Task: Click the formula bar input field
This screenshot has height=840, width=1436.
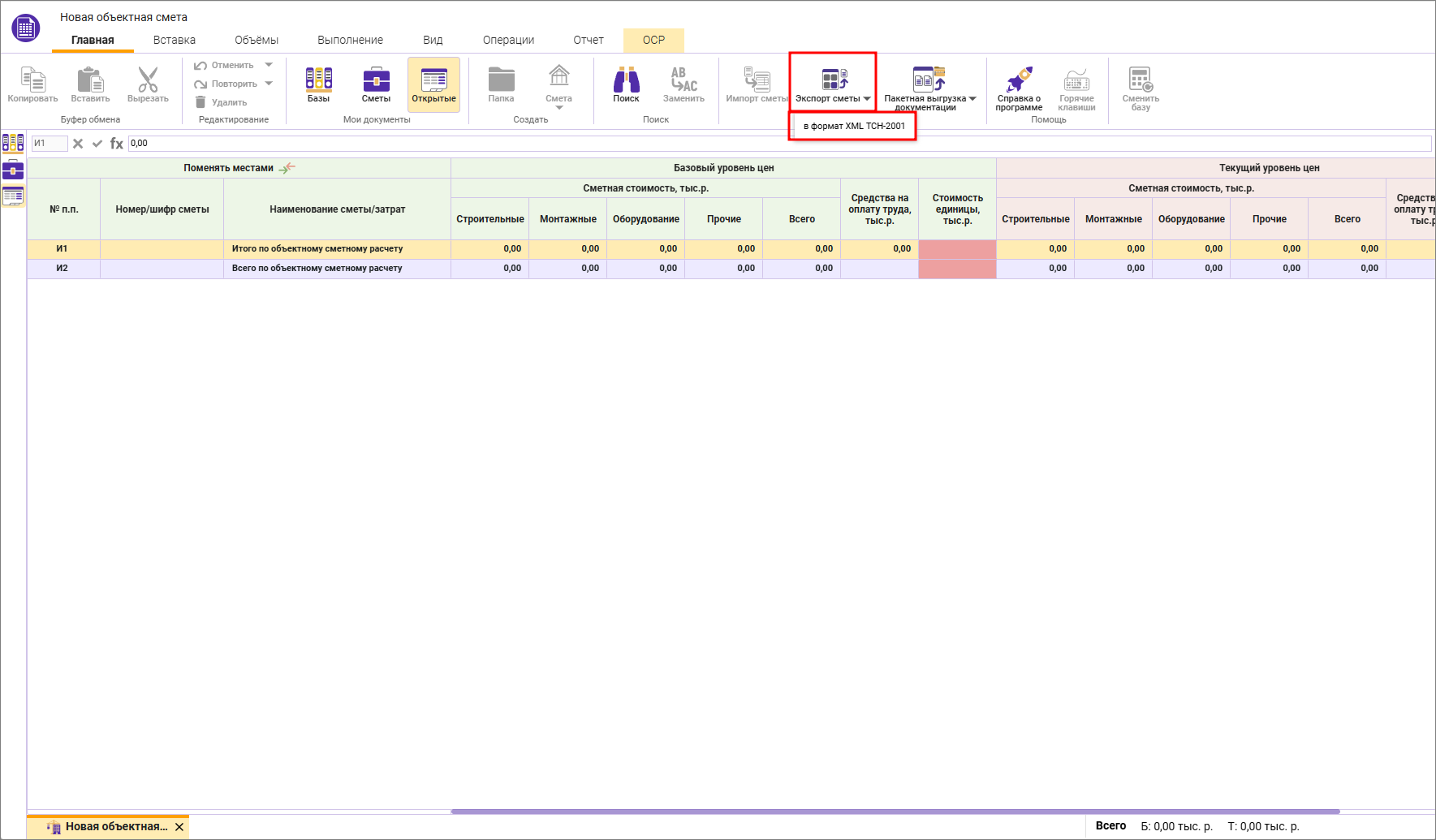Action: point(779,144)
